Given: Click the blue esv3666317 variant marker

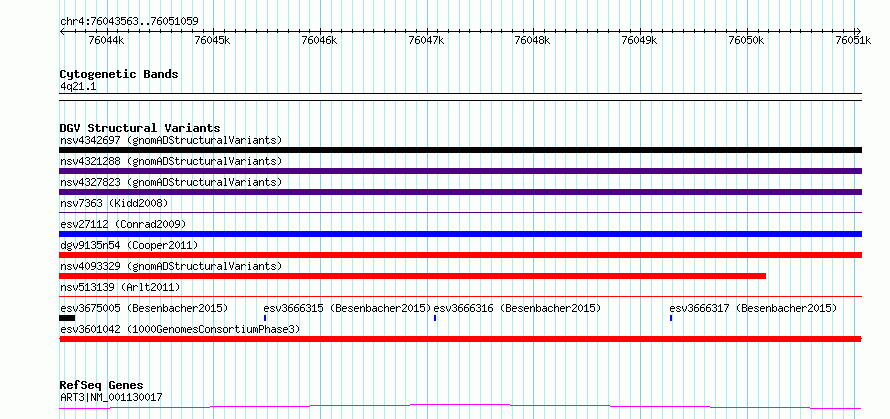Looking at the screenshot, I should coord(671,318).
